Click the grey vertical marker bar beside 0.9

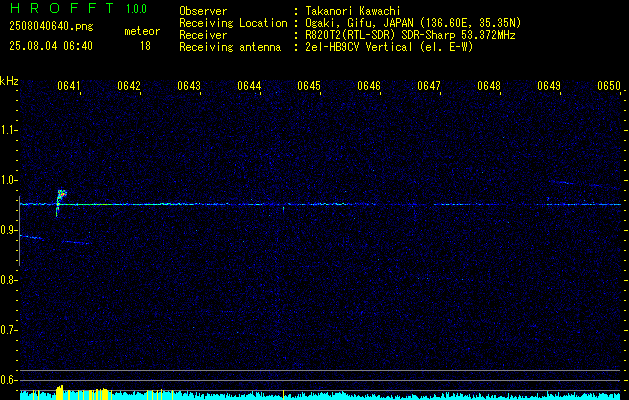[x=19, y=231]
